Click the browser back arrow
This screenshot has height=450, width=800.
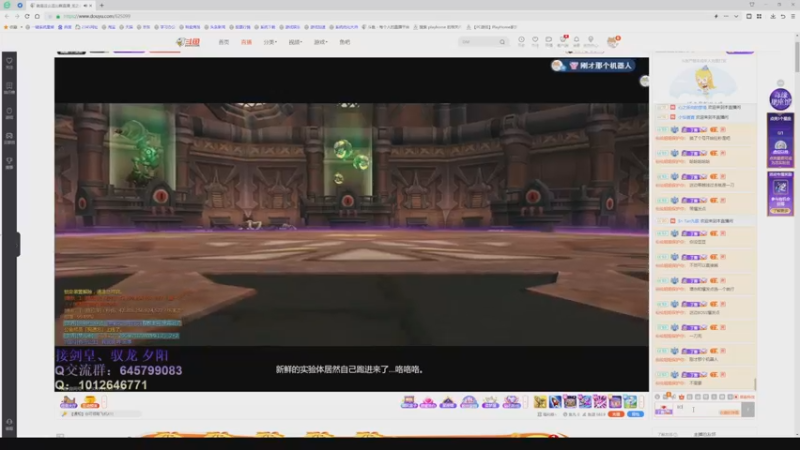click(x=7, y=16)
